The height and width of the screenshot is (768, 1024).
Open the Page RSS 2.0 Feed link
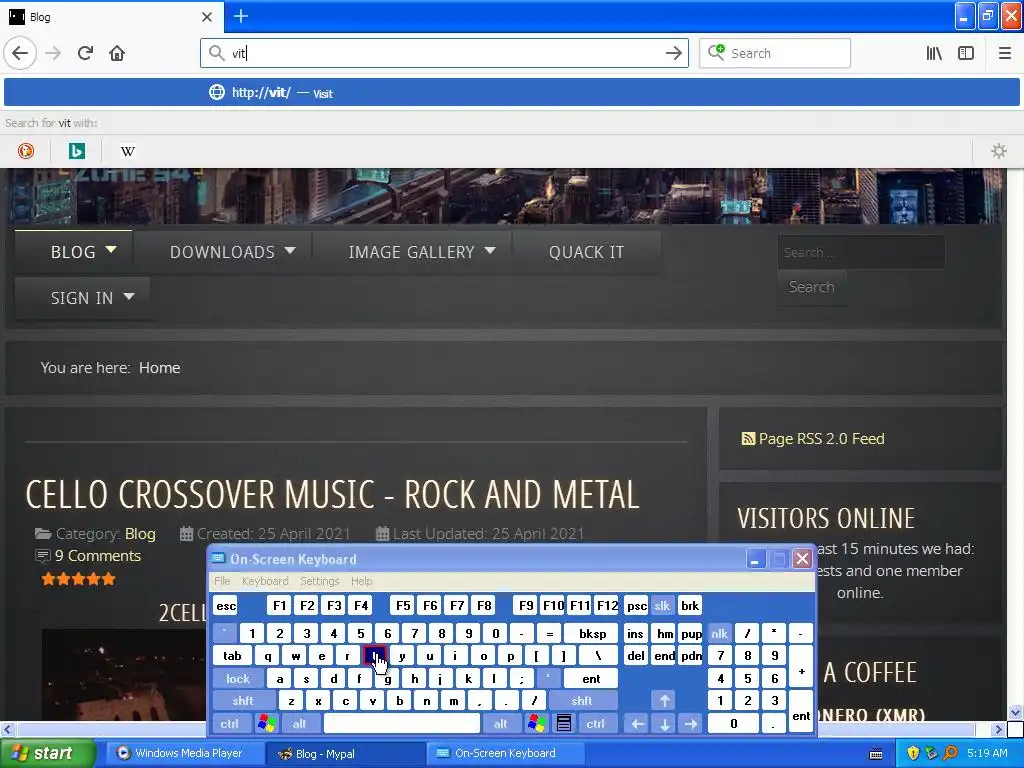click(813, 438)
